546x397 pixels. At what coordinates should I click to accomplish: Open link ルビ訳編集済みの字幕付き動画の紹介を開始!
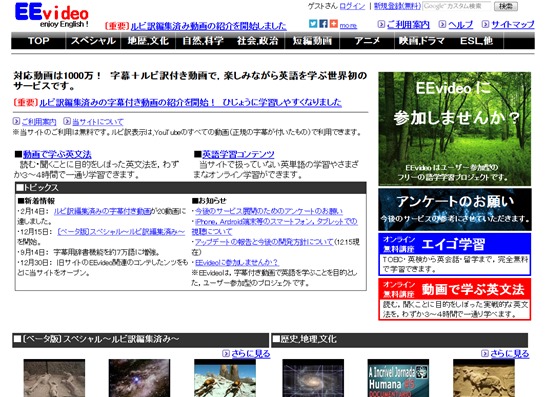(x=190, y=102)
